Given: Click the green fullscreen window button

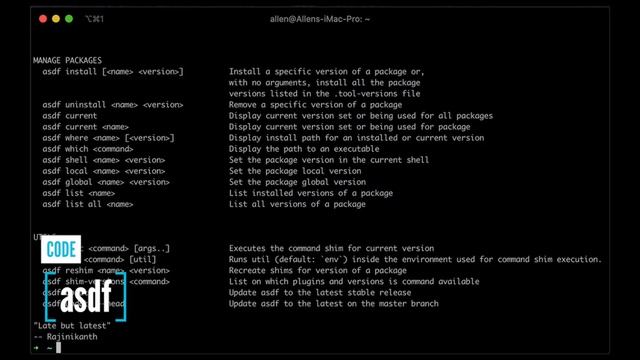Looking at the screenshot, I should 69,19.
